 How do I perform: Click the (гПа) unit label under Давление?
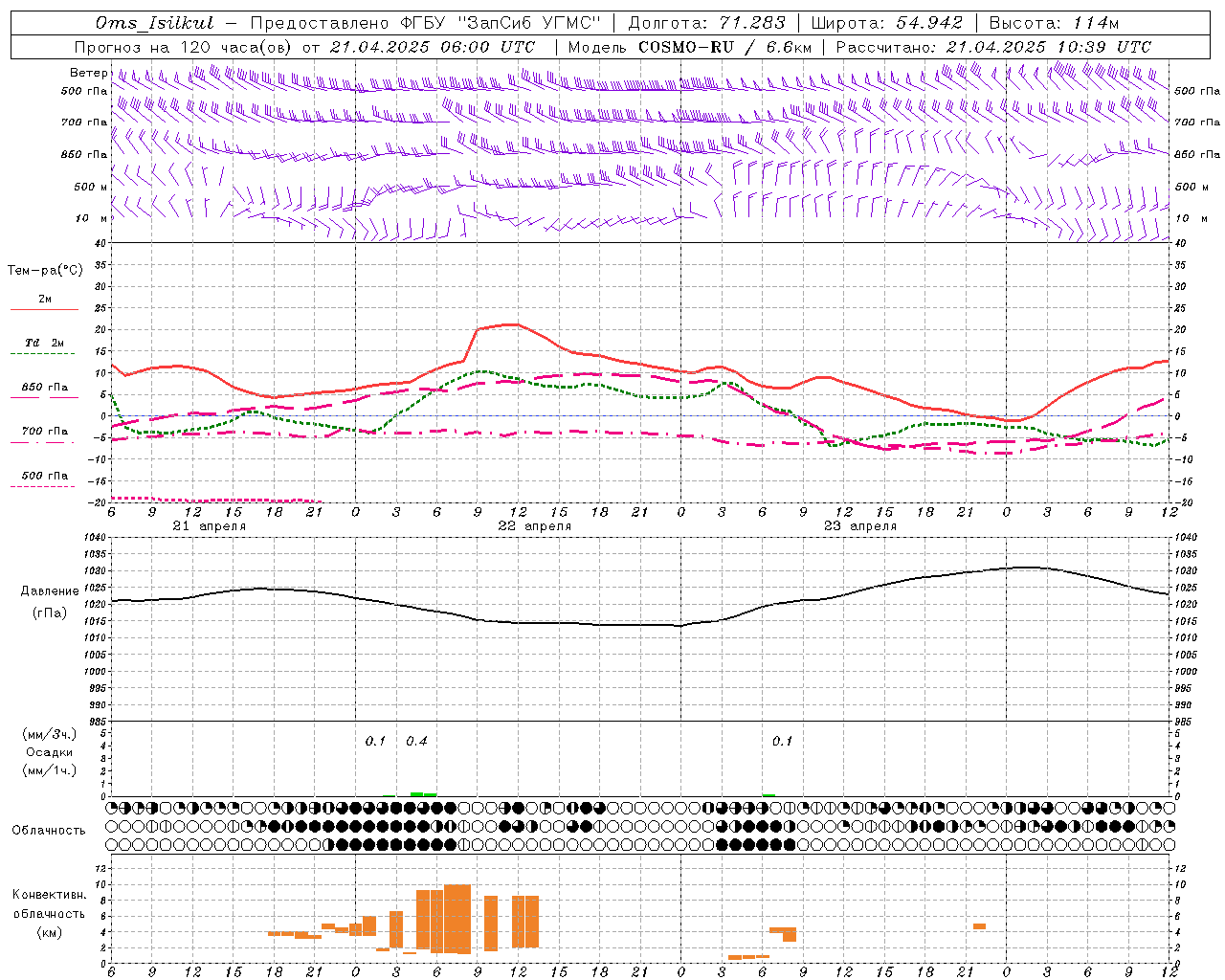tap(50, 613)
